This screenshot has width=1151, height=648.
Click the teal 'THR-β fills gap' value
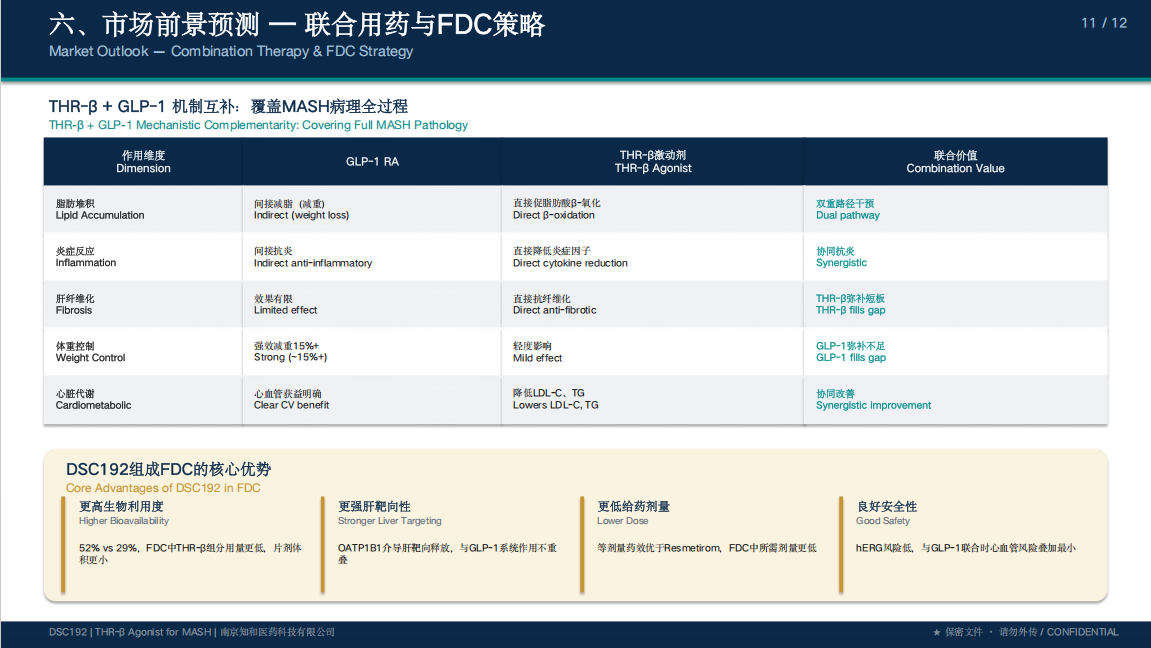[851, 310]
